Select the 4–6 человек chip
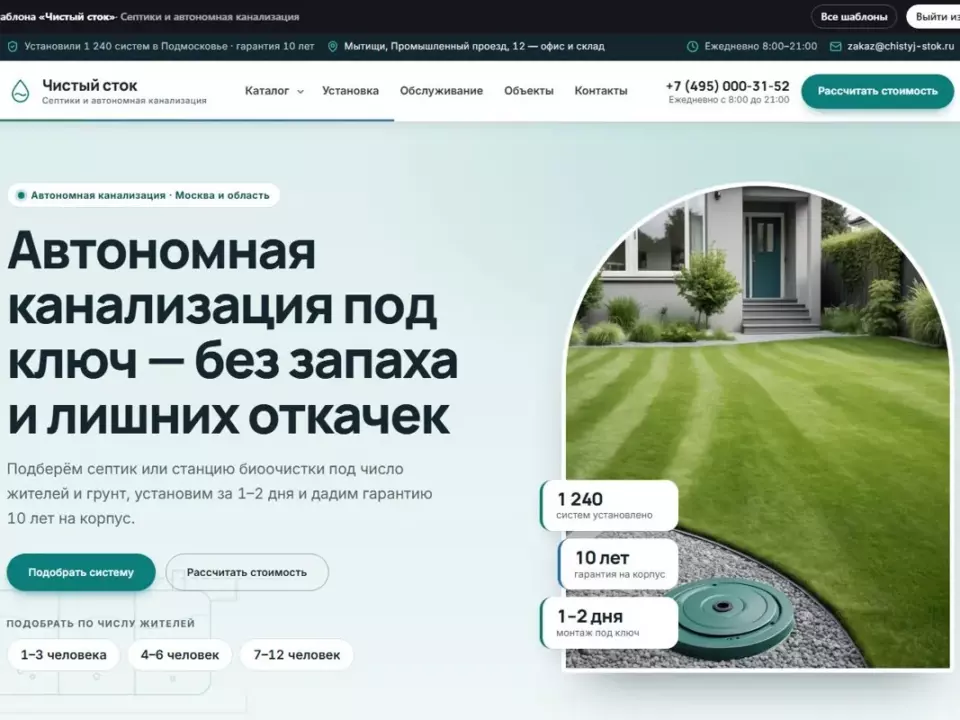Viewport: 960px width, 720px height. click(x=180, y=654)
